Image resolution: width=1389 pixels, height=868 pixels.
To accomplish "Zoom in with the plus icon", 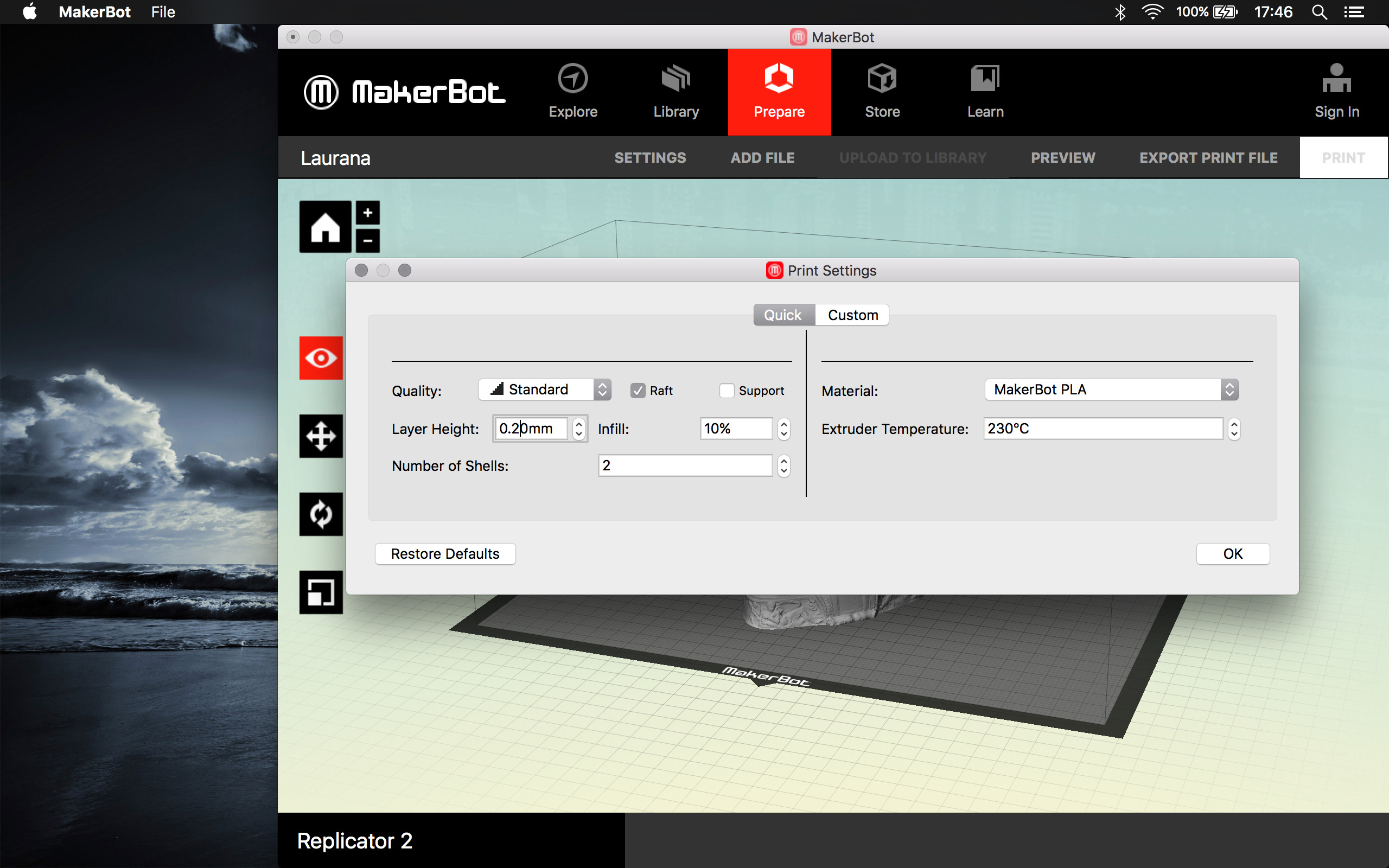I will (x=368, y=213).
